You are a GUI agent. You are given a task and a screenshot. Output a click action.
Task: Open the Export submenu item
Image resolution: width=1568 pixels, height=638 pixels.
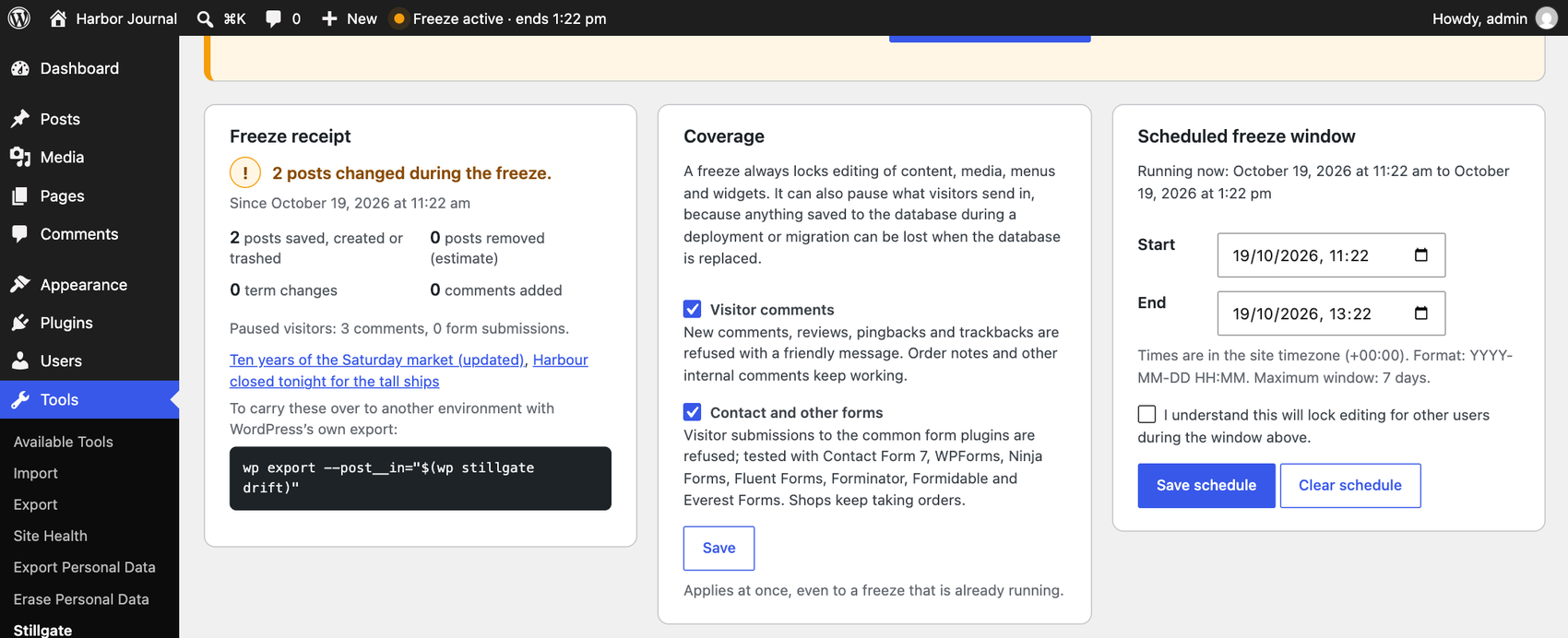coord(36,504)
